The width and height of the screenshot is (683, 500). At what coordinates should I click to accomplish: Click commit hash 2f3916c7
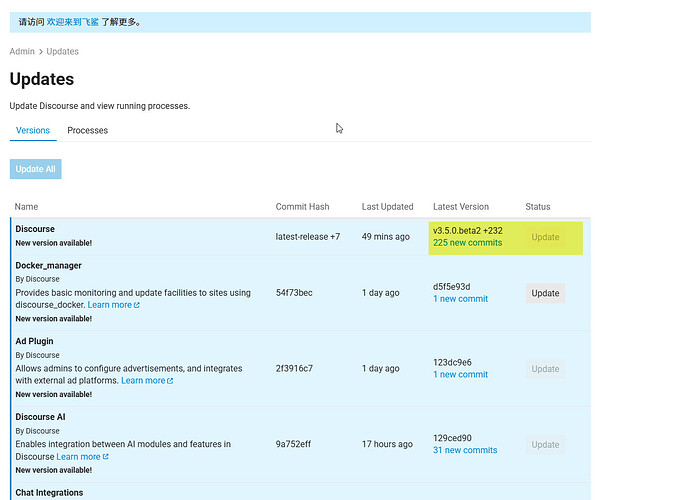(294, 368)
